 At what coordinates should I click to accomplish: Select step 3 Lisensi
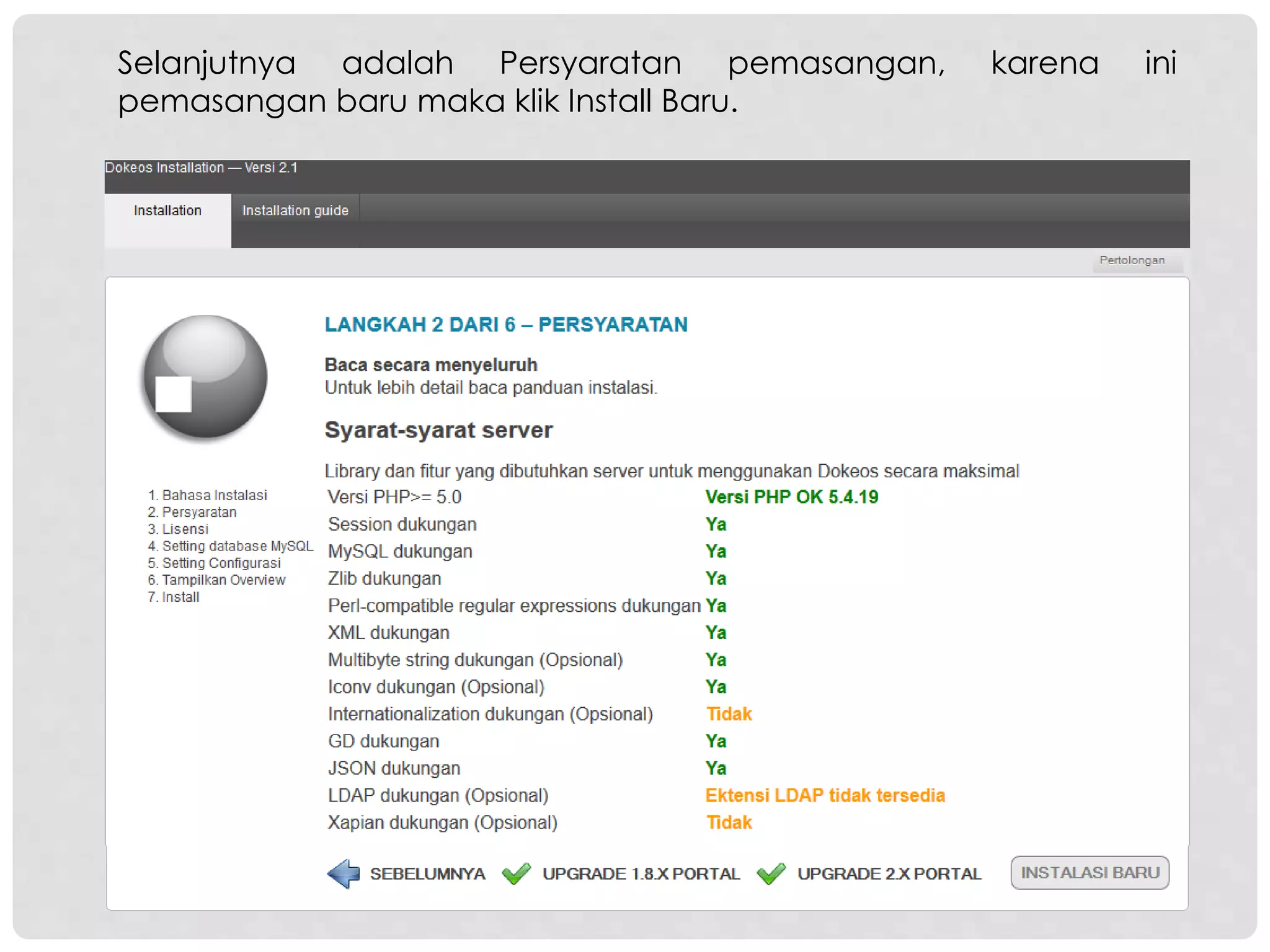tap(178, 529)
